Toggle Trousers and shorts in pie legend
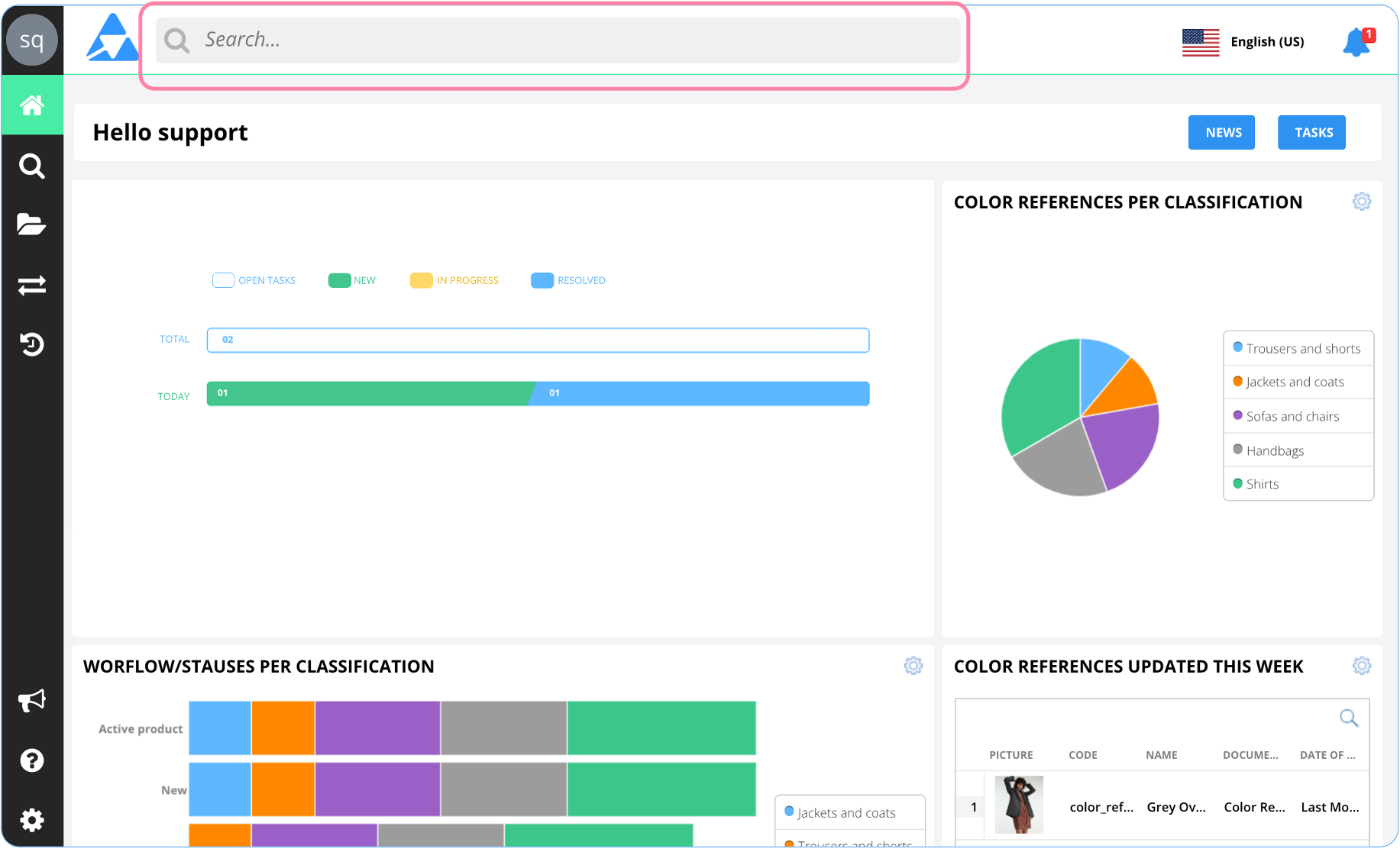This screenshot has width=1400, height=849. [1298, 348]
